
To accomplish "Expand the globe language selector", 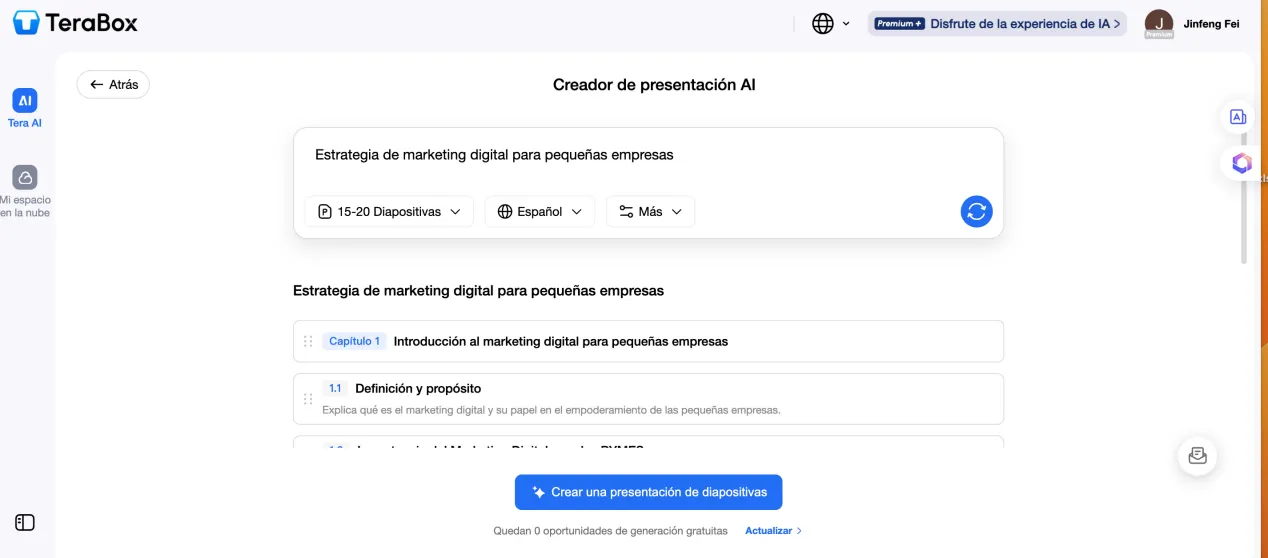I will click(830, 23).
